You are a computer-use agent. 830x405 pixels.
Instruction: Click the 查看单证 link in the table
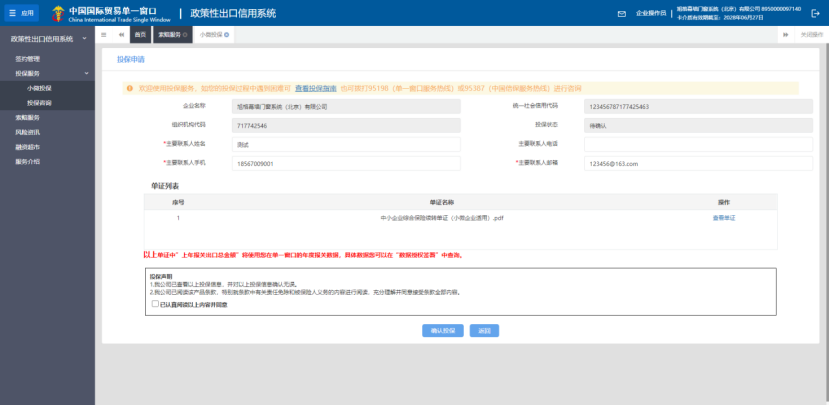pyautogui.click(x=724, y=218)
